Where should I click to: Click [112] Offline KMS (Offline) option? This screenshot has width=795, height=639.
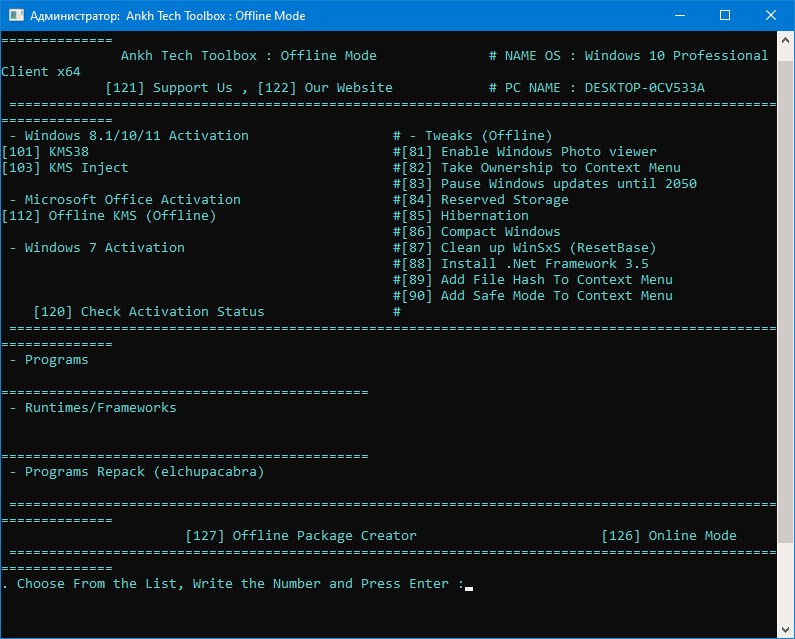[x=108, y=216]
